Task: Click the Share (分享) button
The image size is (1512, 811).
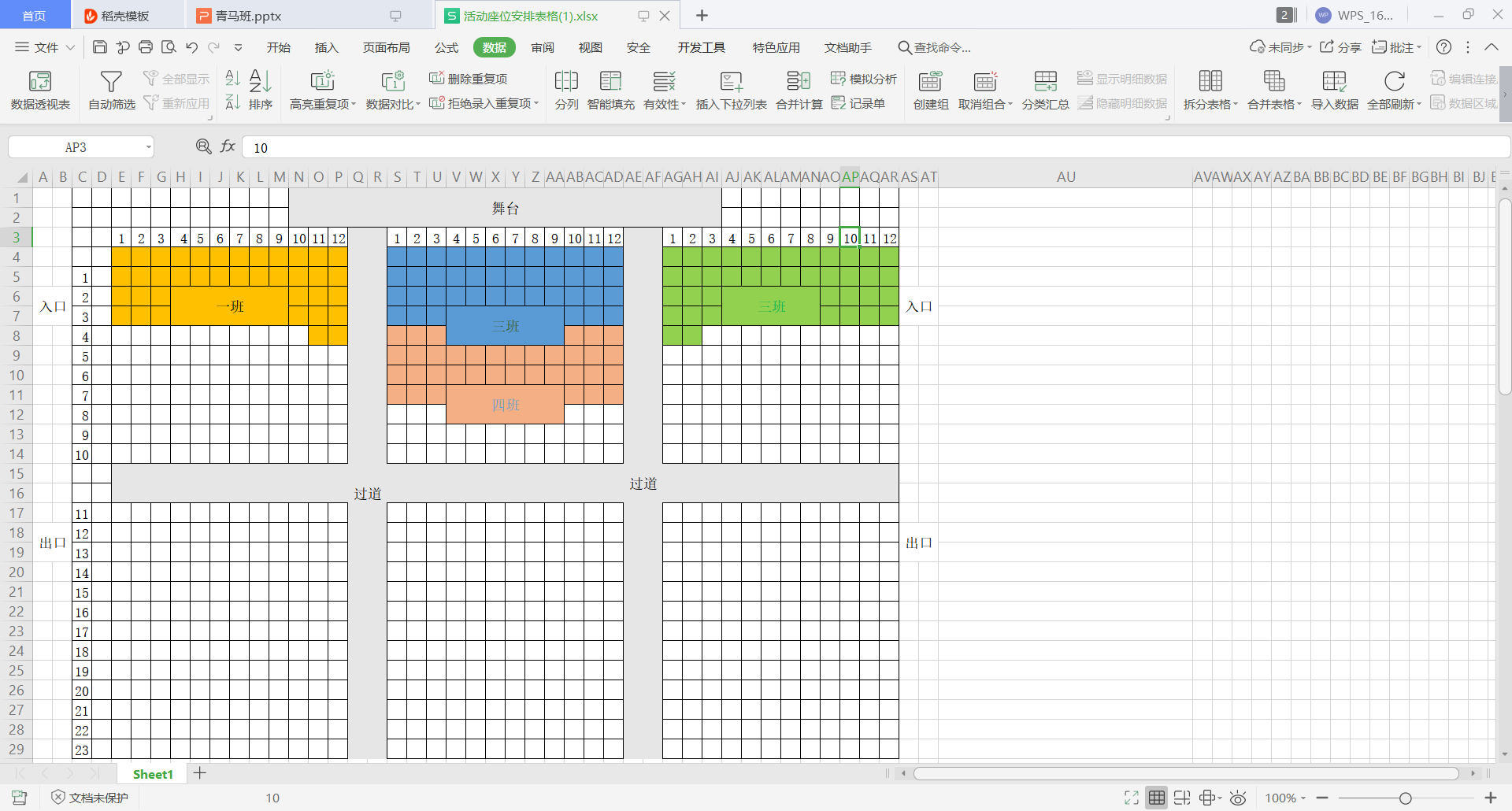Action: click(x=1341, y=47)
